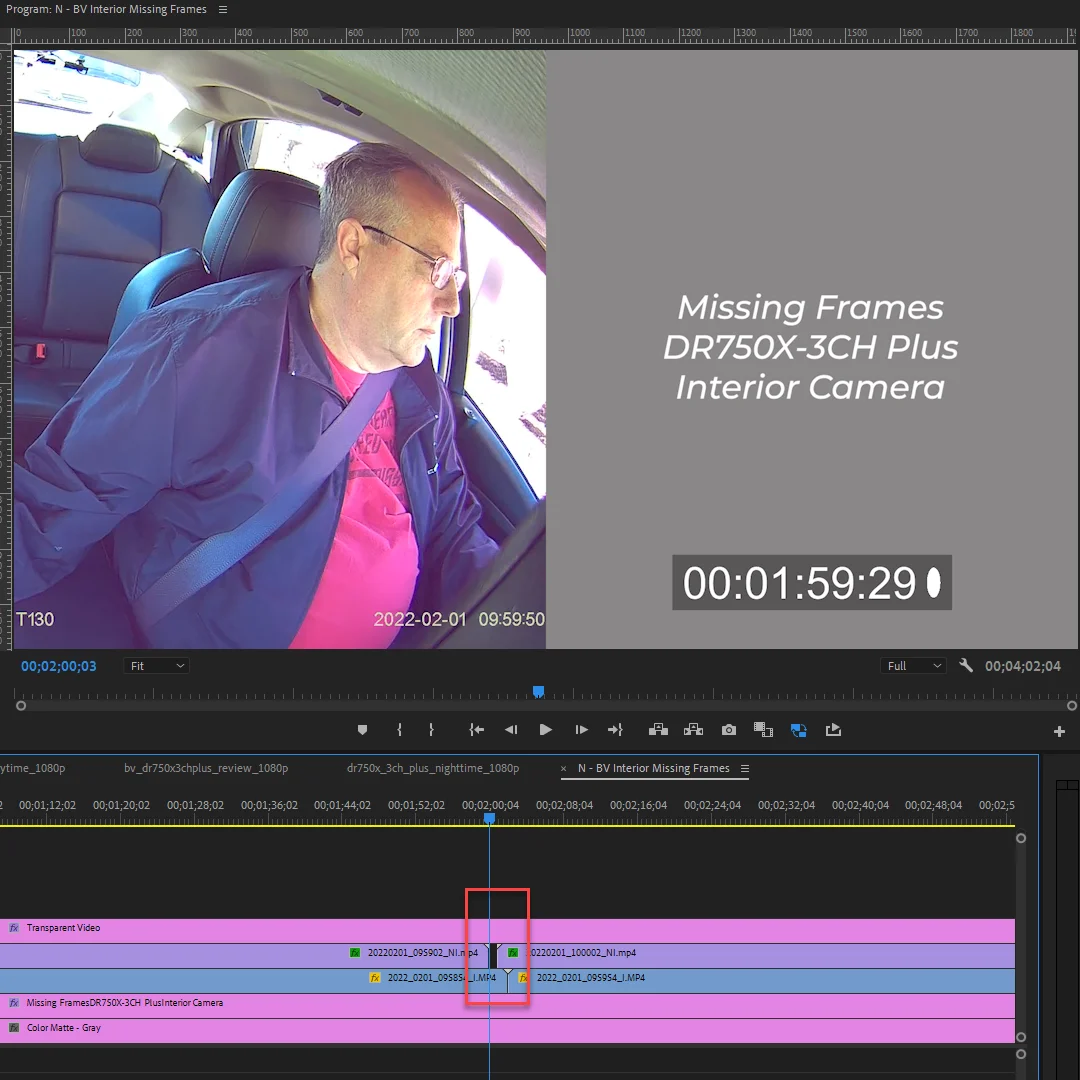Click the Lift button
Image resolution: width=1080 pixels, height=1080 pixels.
point(658,730)
